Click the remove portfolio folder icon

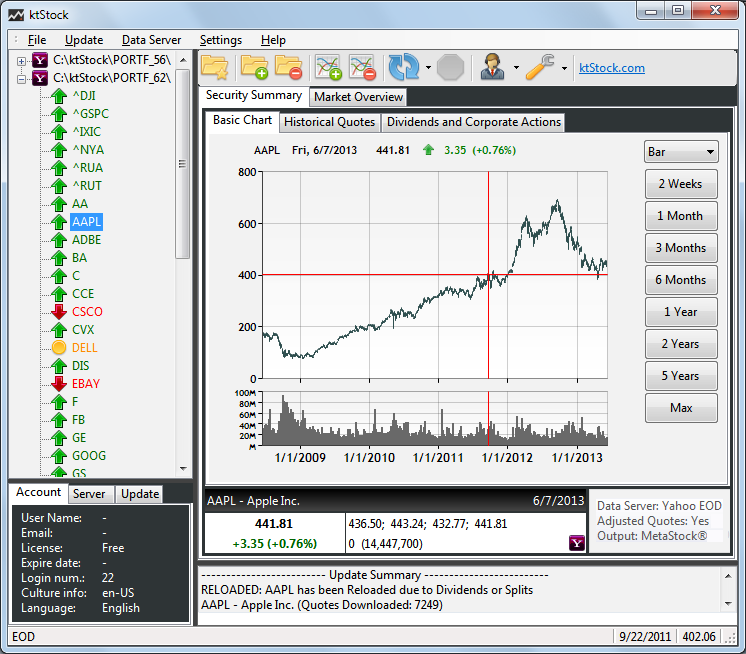click(288, 67)
